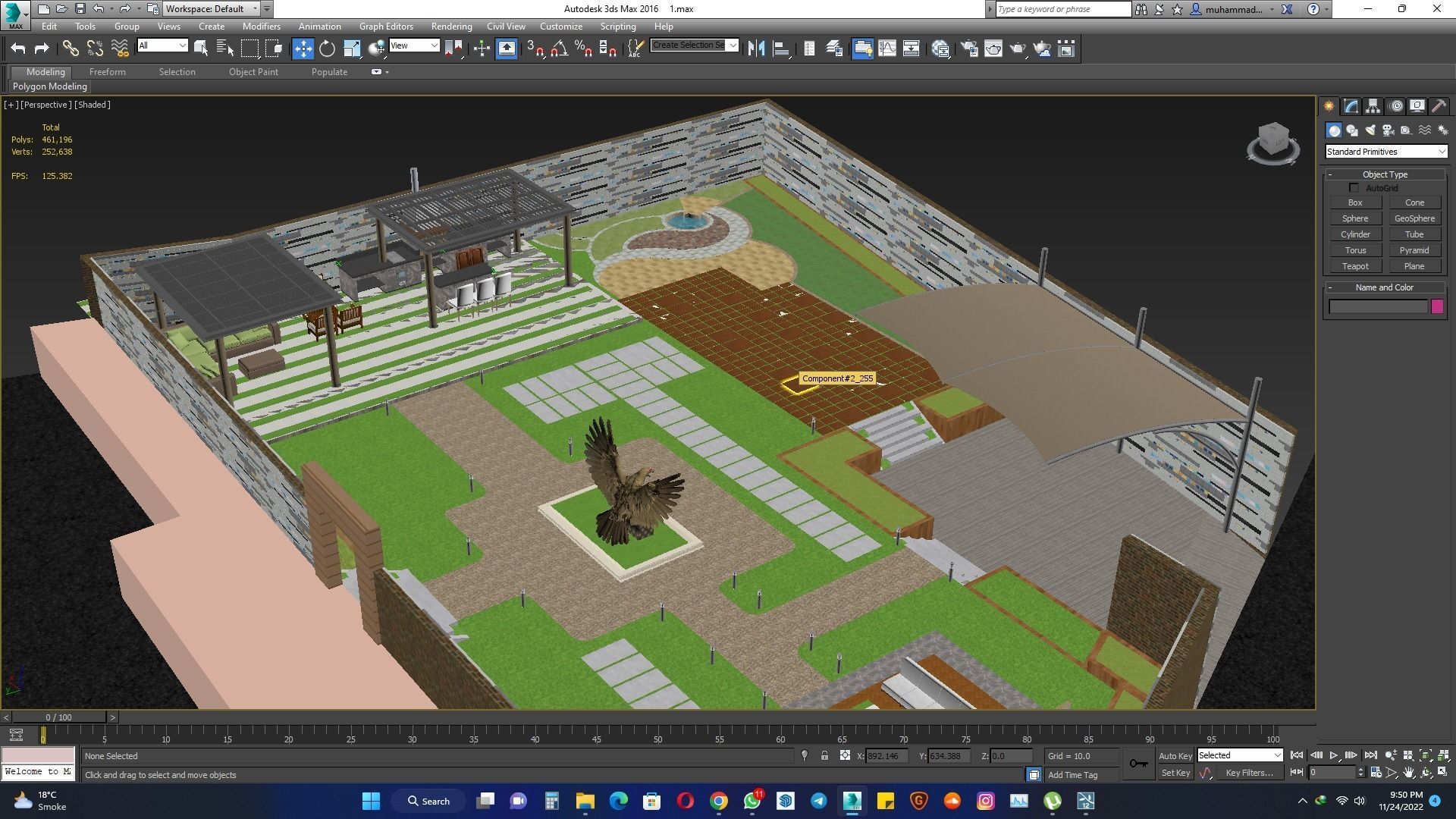Activate the Select and Rotate tool
The height and width of the screenshot is (819, 1456).
(327, 48)
